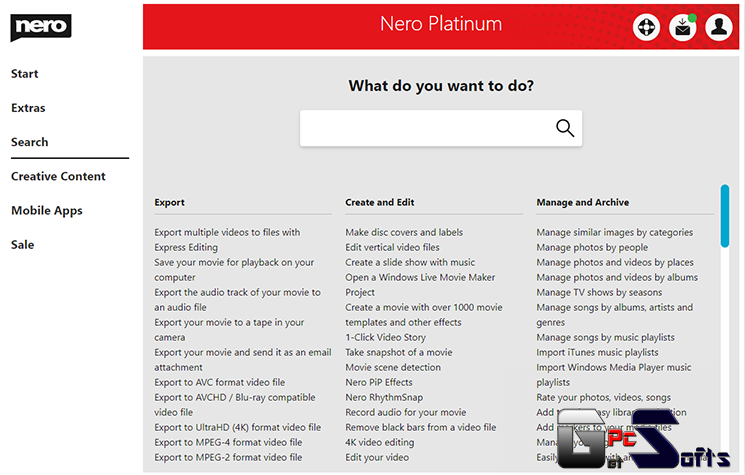Viewport: 745px width, 475px height.
Task: Click the Nero logo
Action: pos(41,27)
